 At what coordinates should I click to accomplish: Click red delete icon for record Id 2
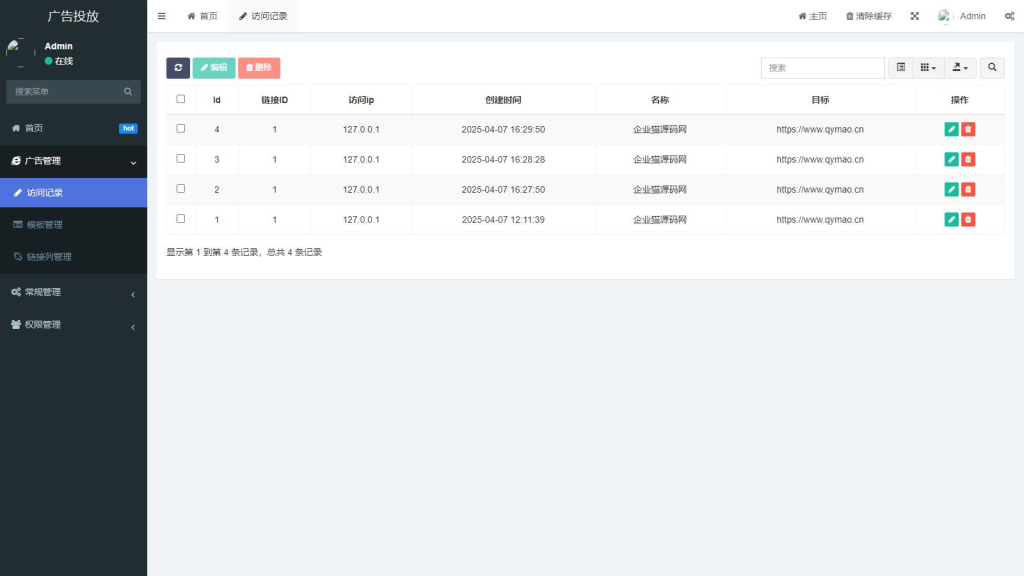click(x=968, y=190)
